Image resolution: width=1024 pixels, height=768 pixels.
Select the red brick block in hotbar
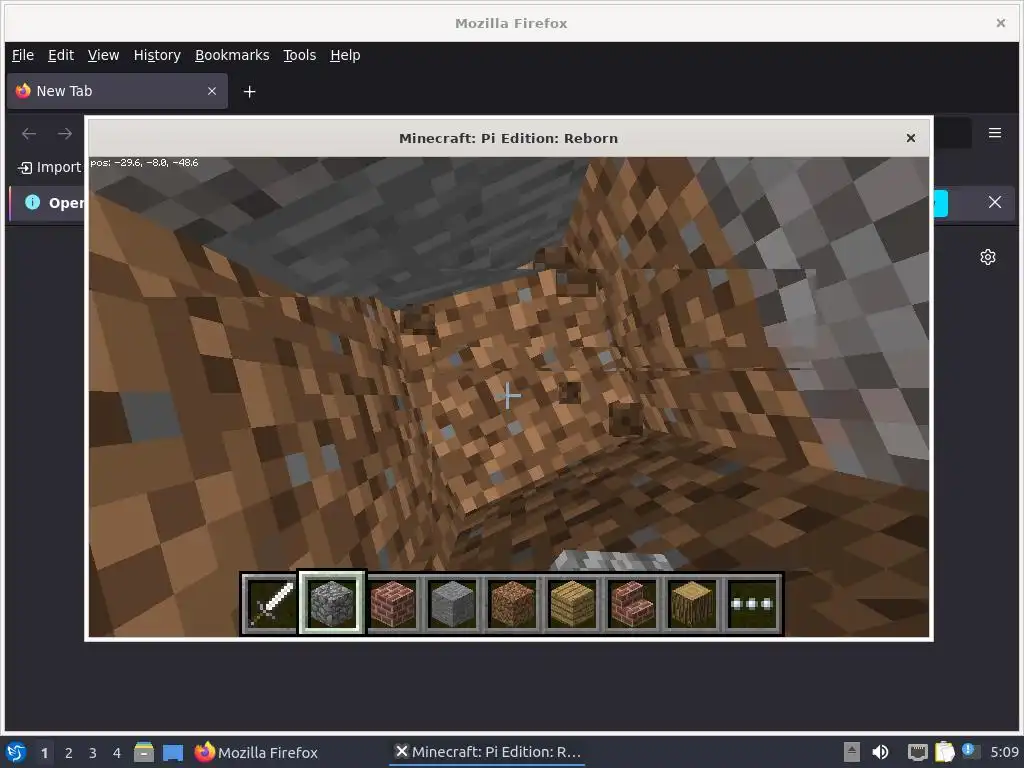pyautogui.click(x=392, y=604)
